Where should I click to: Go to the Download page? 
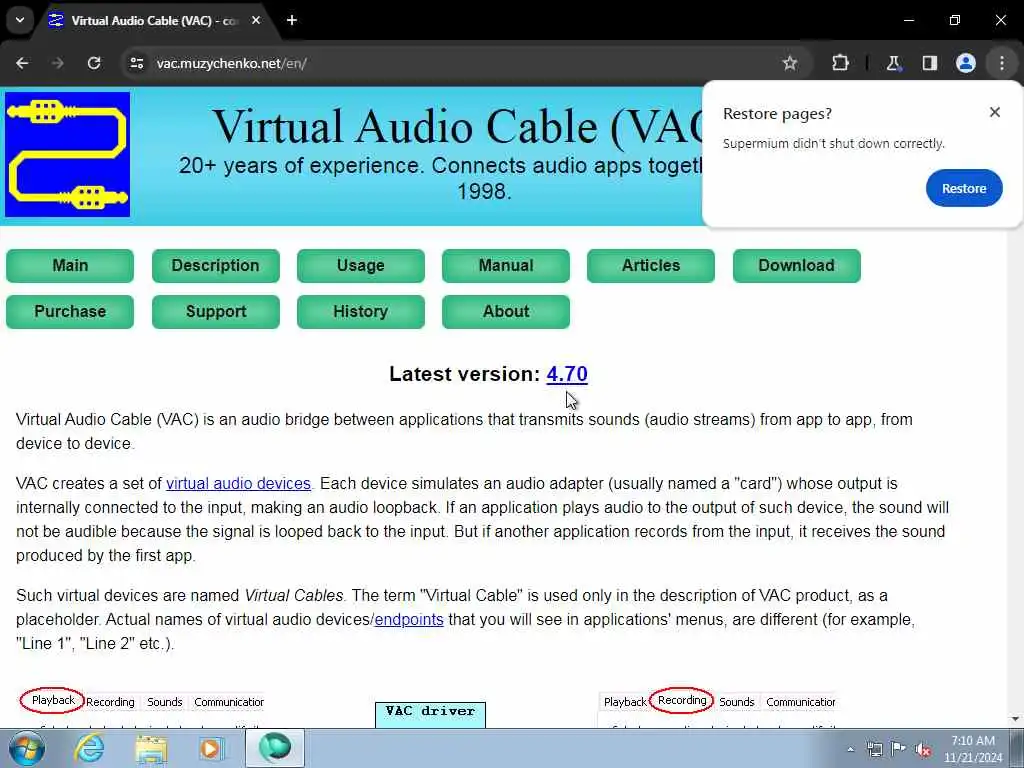pyautogui.click(x=796, y=266)
